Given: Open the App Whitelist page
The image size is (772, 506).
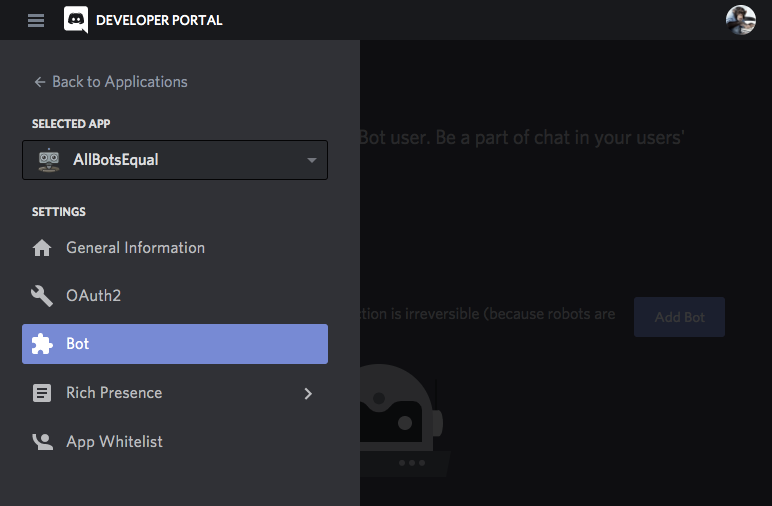Looking at the screenshot, I should [x=114, y=441].
